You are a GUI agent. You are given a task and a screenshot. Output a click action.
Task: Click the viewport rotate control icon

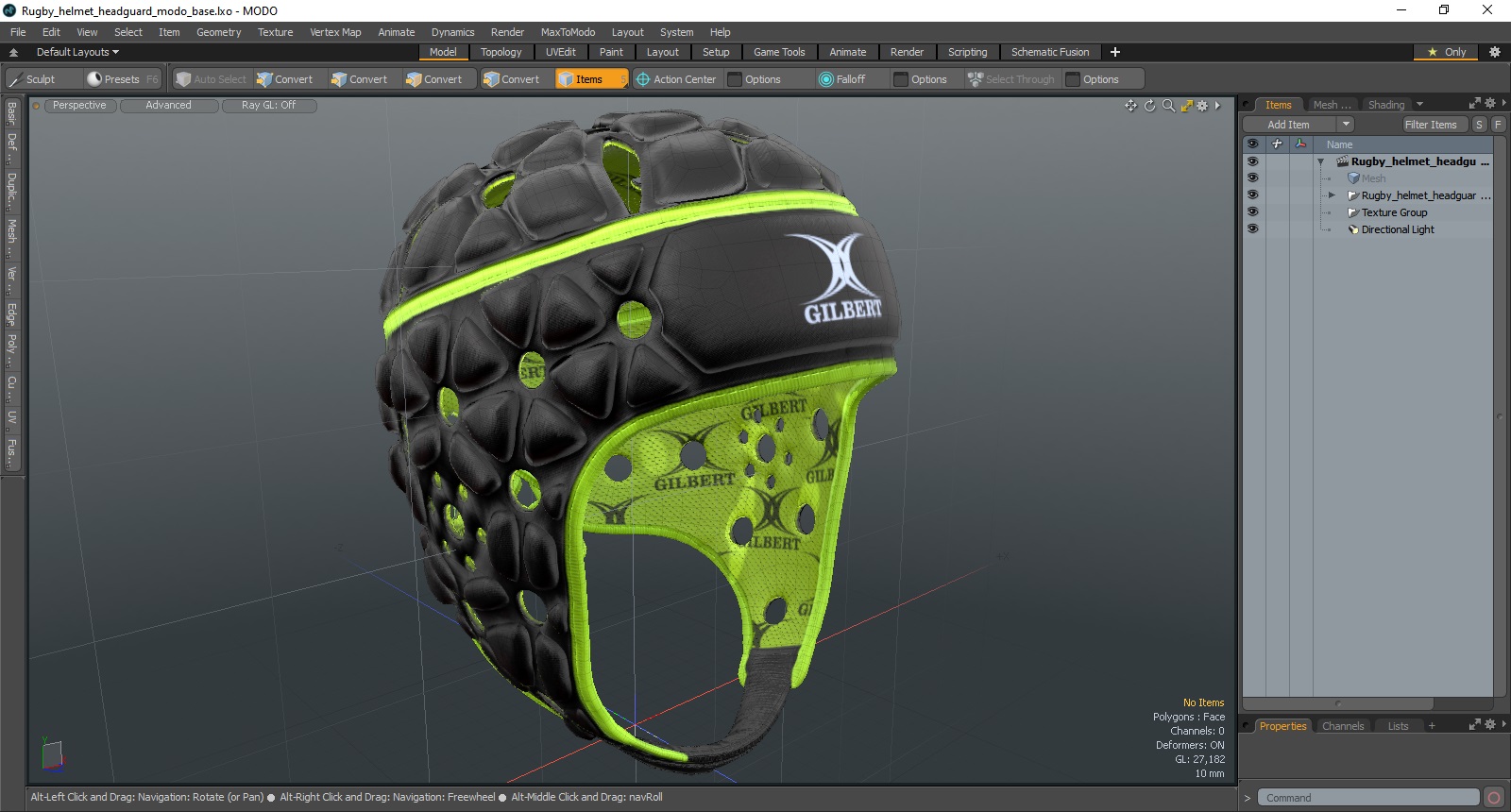click(x=1149, y=106)
